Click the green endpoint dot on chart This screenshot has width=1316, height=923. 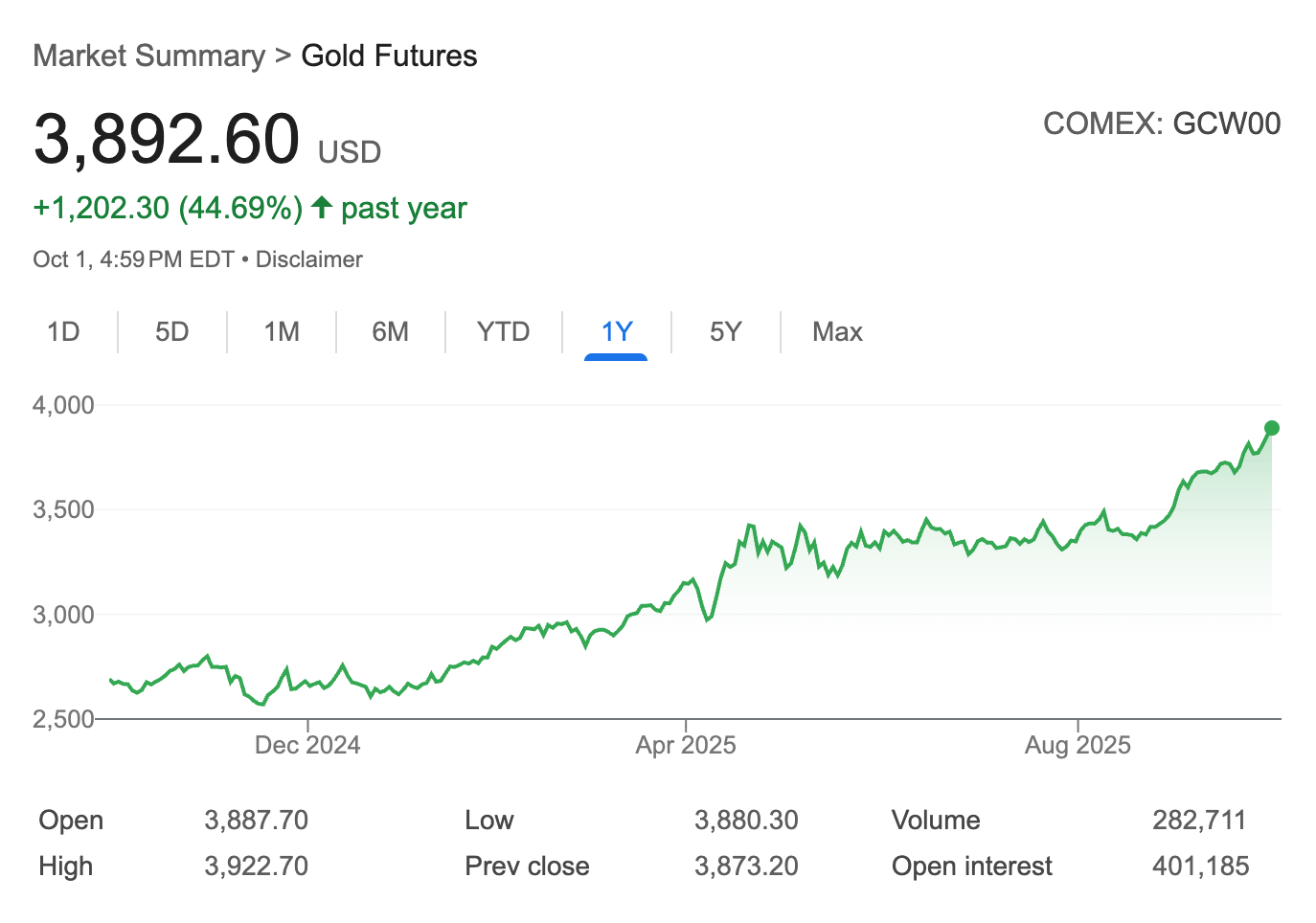[x=1271, y=428]
